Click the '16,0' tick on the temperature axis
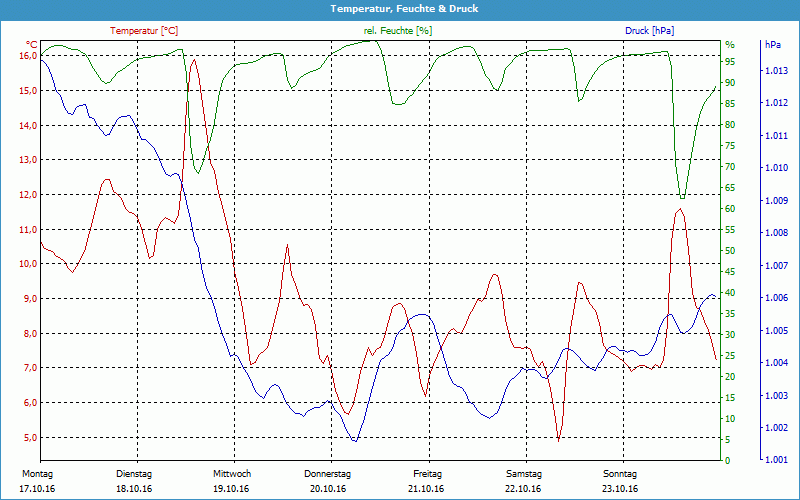This screenshot has height=500, width=800. (29, 56)
